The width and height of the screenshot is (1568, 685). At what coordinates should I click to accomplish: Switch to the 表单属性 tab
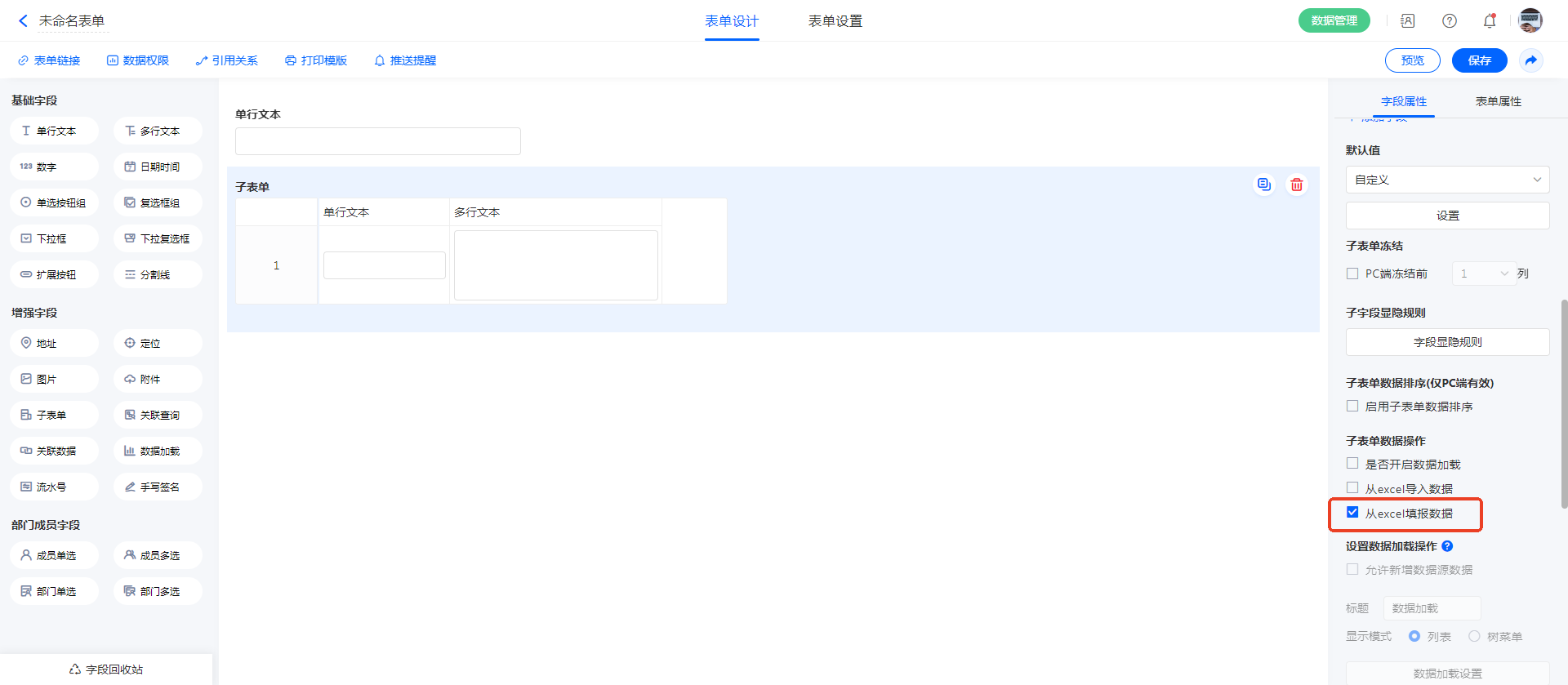[x=1498, y=101]
